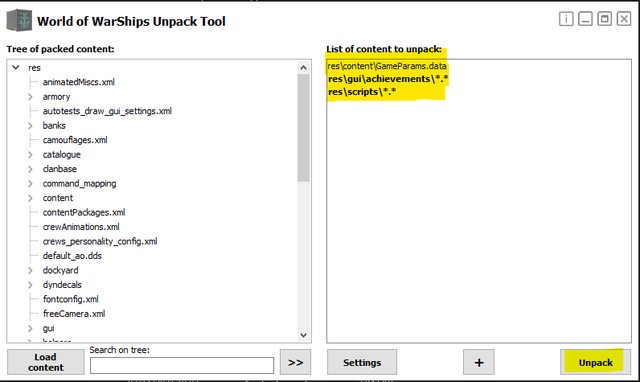Image resolution: width=640 pixels, height=382 pixels.
Task: Expand the content folder
Action: [30, 198]
